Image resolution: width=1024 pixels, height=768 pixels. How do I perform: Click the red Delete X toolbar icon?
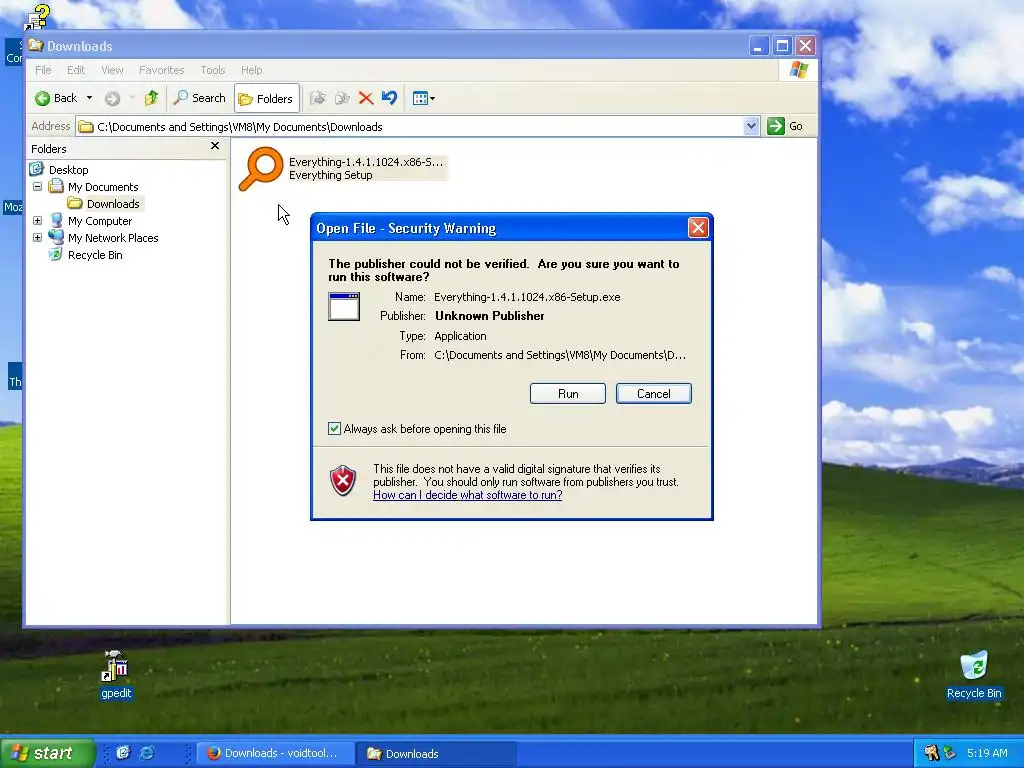[366, 99]
